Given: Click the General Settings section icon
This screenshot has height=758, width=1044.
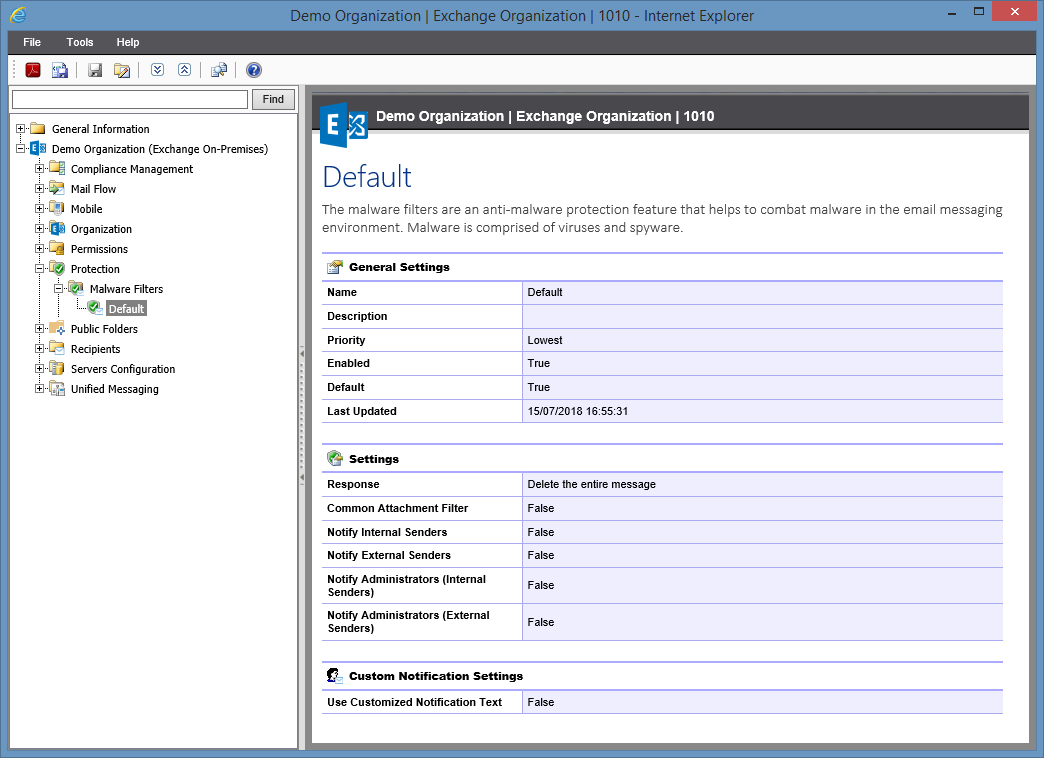Looking at the screenshot, I should click(x=335, y=267).
